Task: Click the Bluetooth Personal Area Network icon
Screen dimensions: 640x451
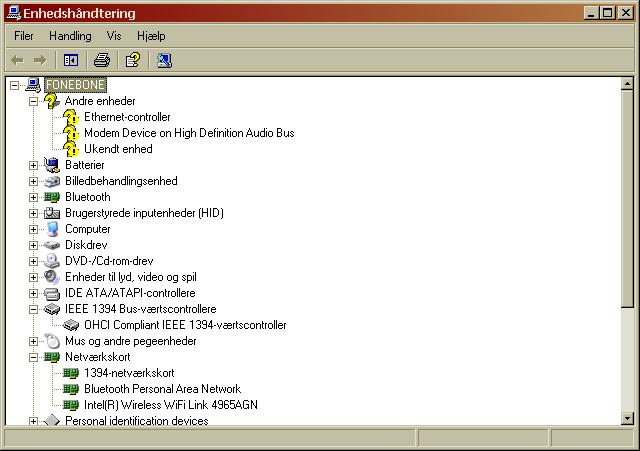Action: click(71, 389)
